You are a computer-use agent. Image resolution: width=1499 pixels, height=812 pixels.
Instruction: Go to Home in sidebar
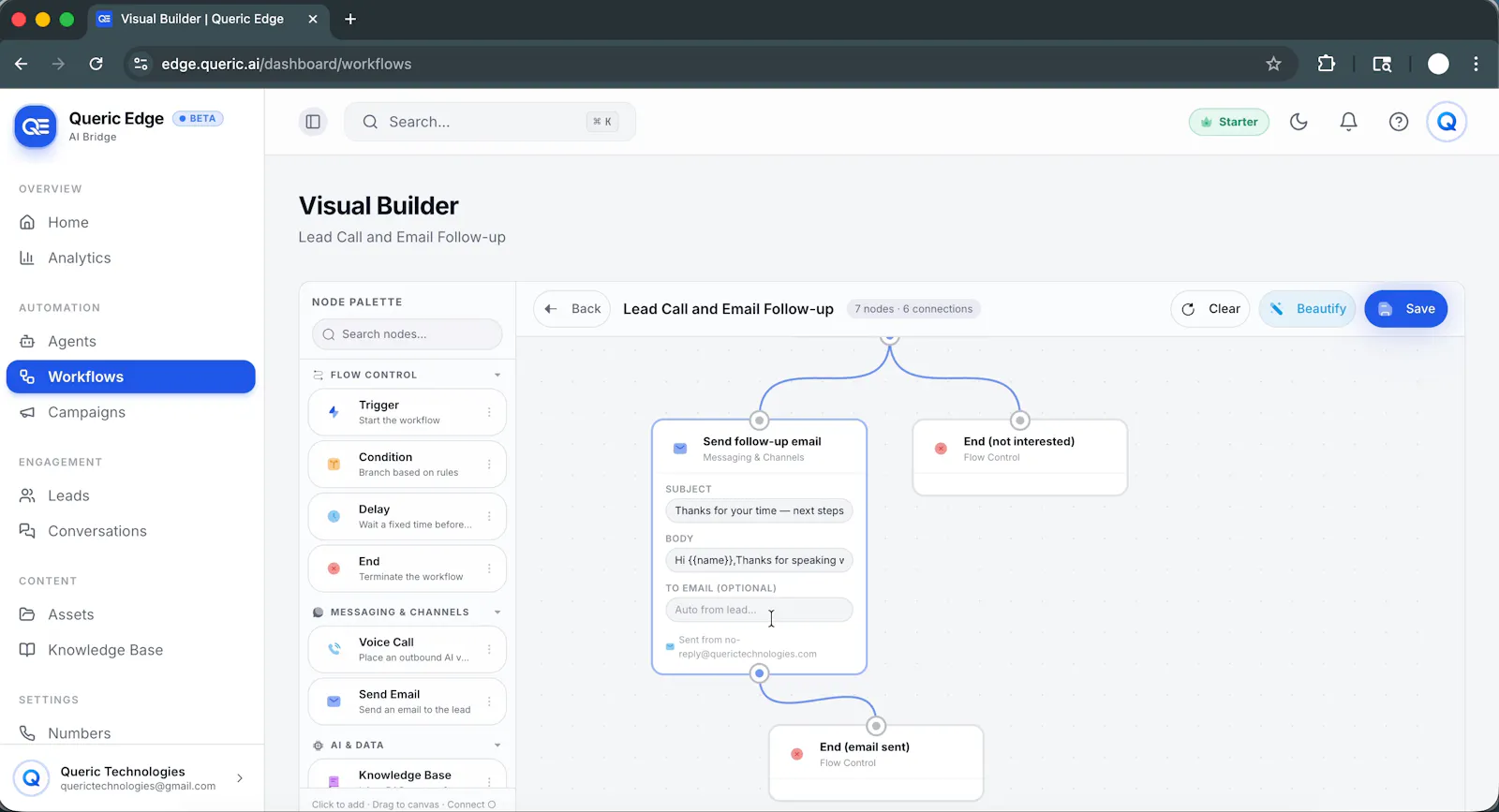point(131,222)
